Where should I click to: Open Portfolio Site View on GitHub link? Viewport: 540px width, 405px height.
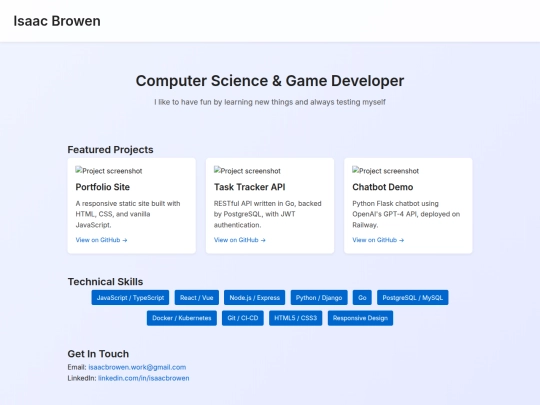[101, 240]
